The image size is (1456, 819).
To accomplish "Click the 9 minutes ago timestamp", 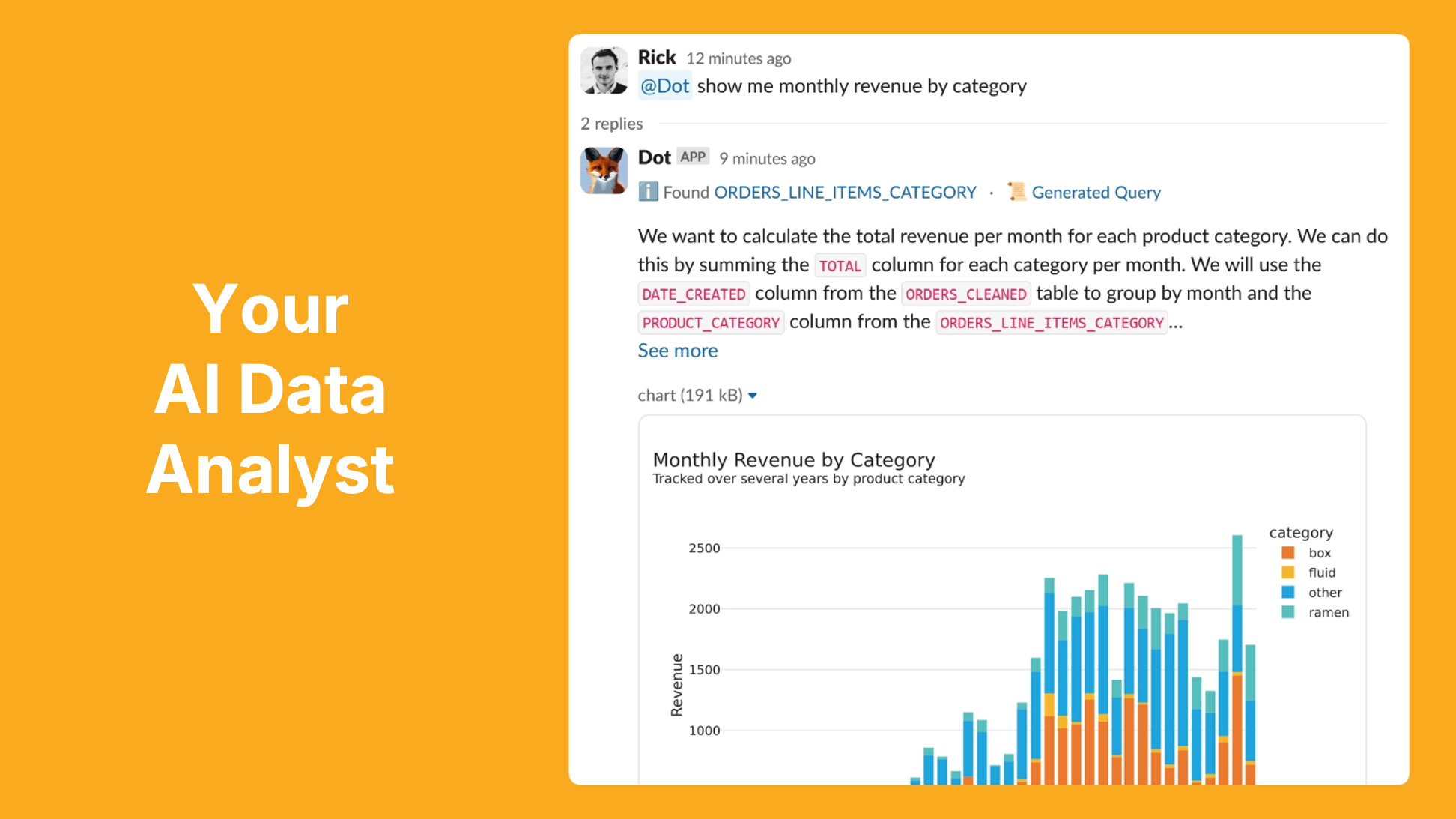I will 768,159.
